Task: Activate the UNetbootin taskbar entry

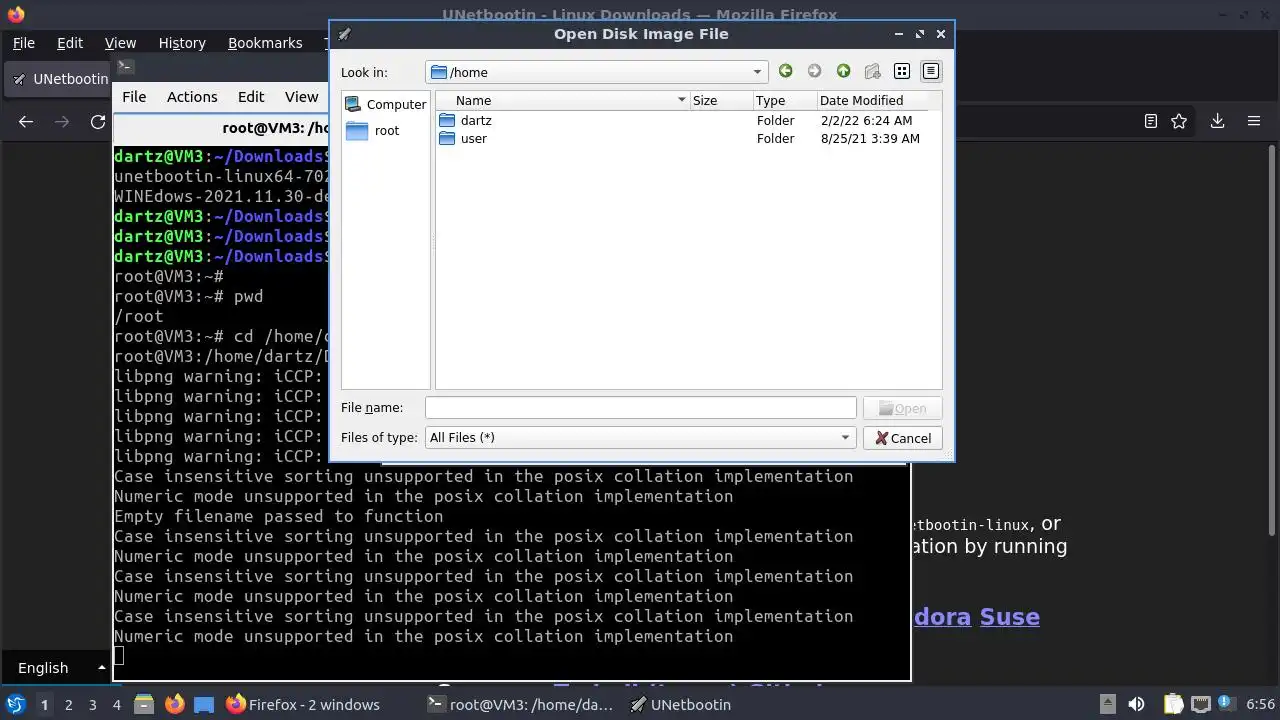Action: (x=680, y=704)
